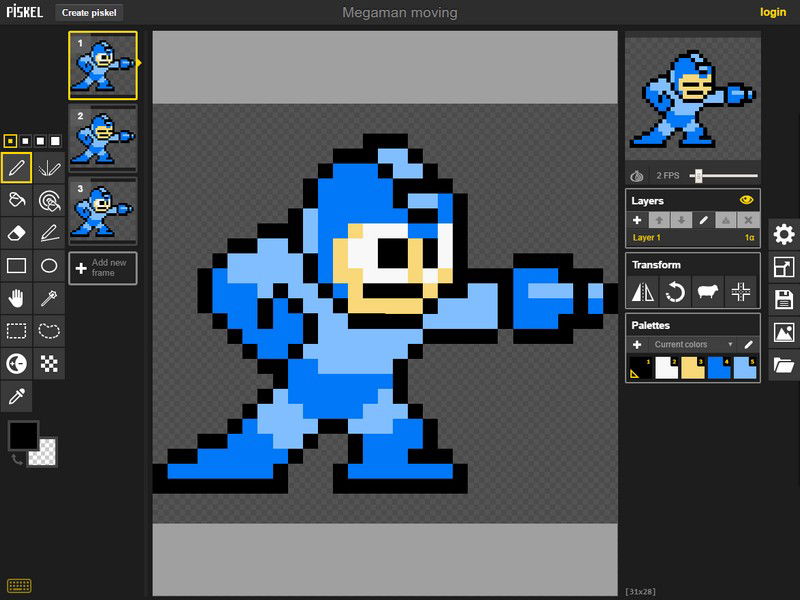
Task: Move layer down arrow button
Action: coord(682,220)
